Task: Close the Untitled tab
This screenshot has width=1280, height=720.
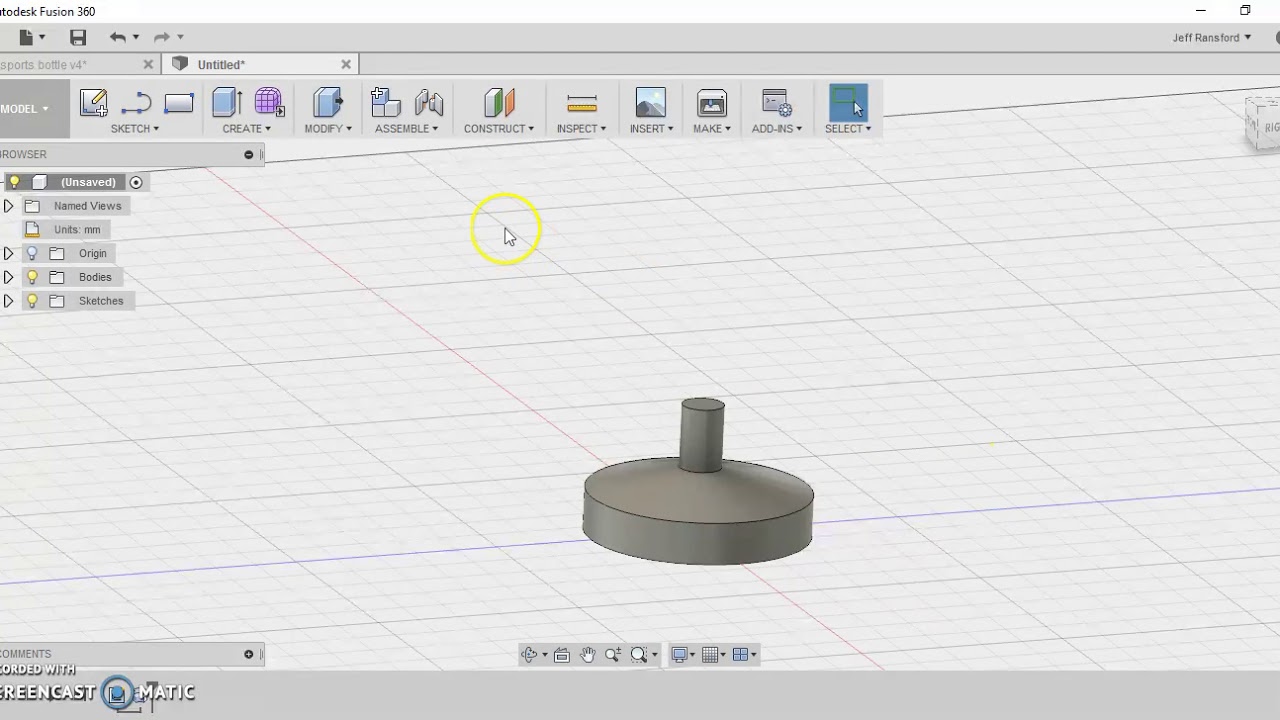Action: 346,64
